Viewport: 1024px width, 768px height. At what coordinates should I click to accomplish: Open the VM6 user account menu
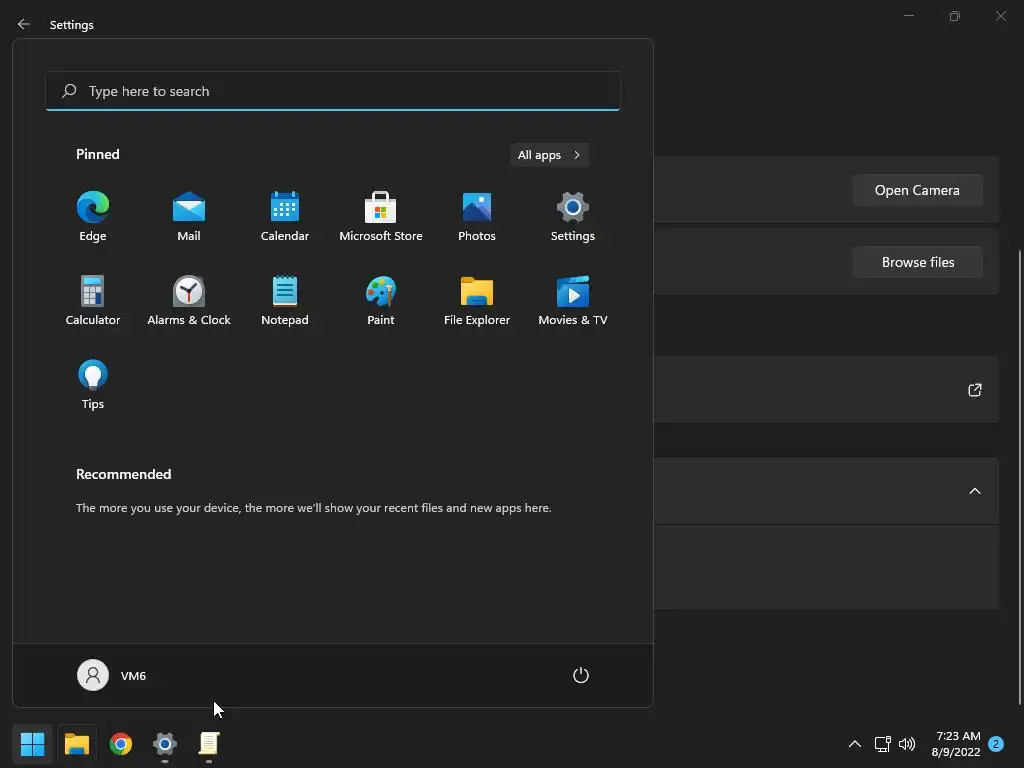pyautogui.click(x=112, y=675)
